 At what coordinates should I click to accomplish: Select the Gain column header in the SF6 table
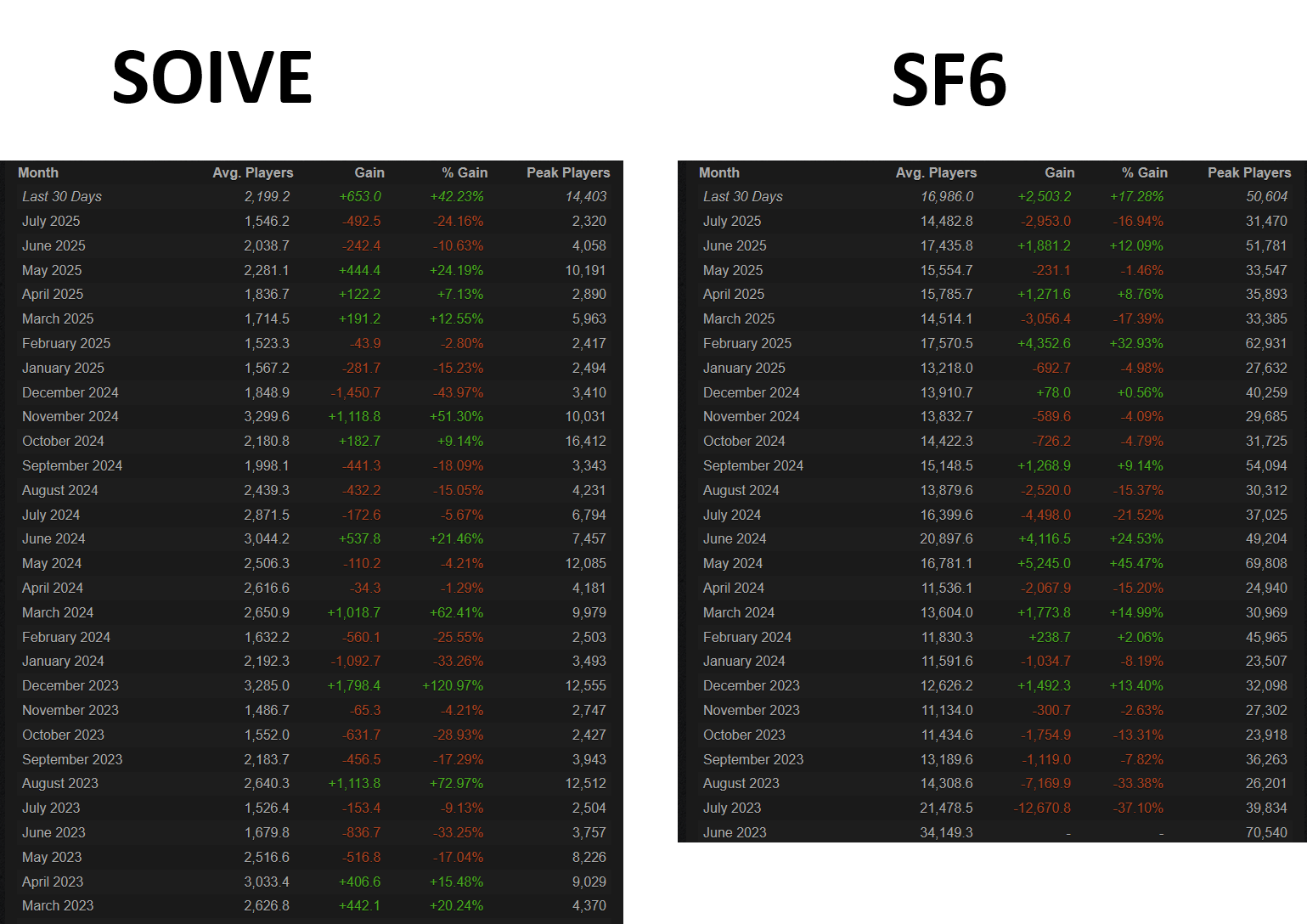click(1060, 172)
